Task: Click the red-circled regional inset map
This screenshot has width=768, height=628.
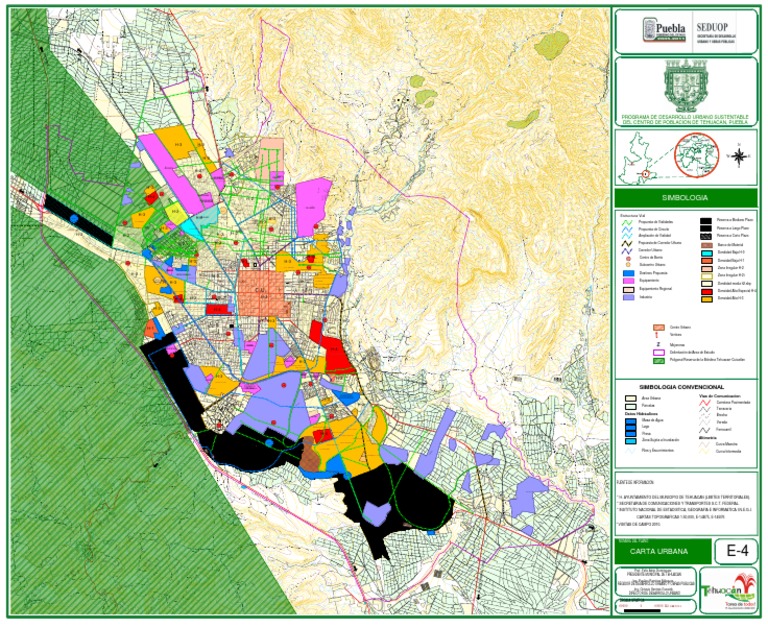Action: tap(696, 155)
